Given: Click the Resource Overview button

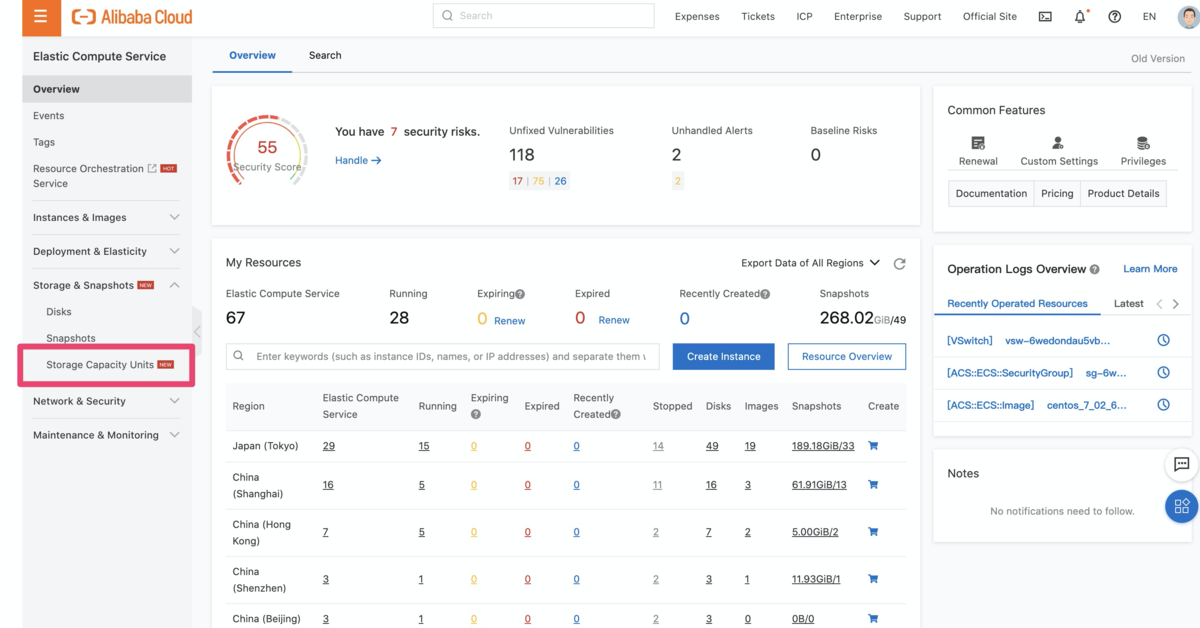Looking at the screenshot, I should tap(847, 356).
